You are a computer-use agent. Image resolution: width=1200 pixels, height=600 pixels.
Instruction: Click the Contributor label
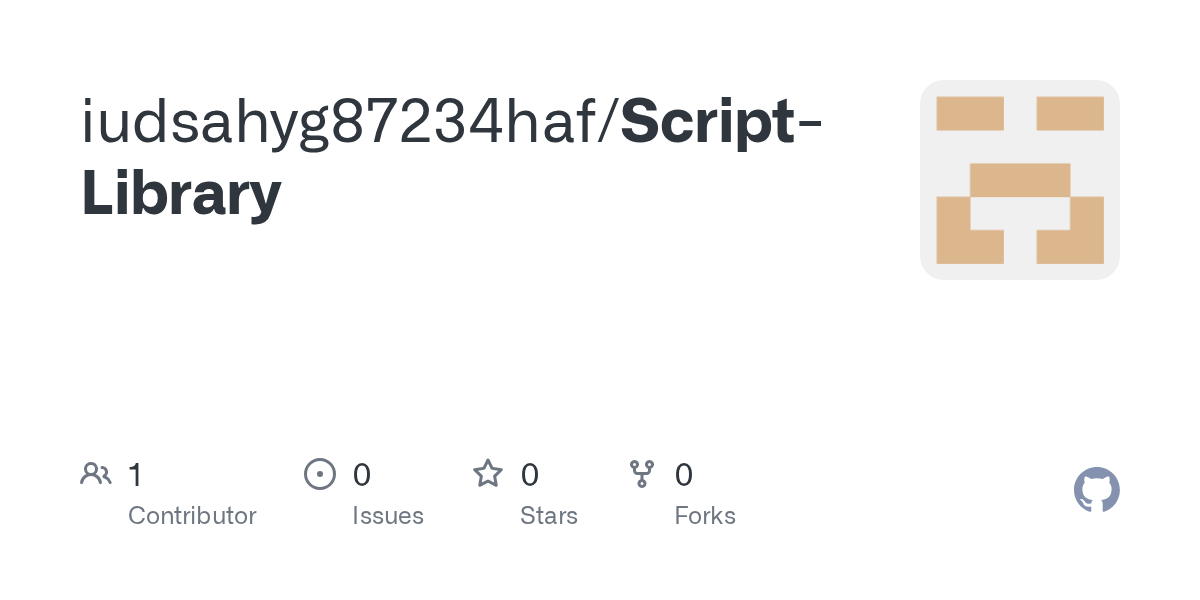[192, 516]
